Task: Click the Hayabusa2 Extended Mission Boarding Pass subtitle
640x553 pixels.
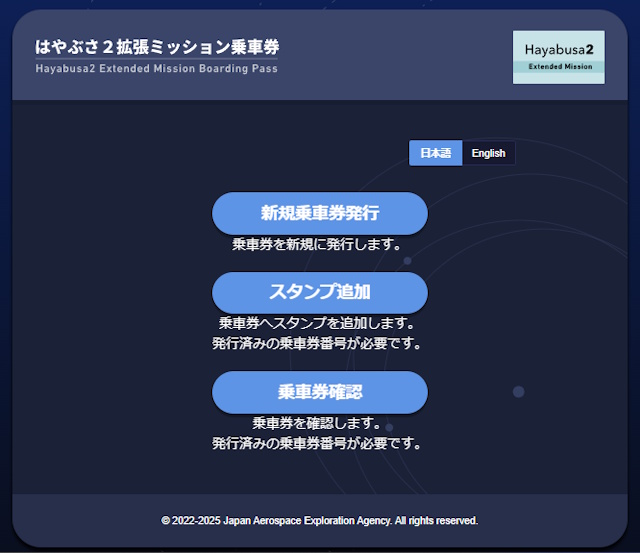Action: (x=157, y=68)
